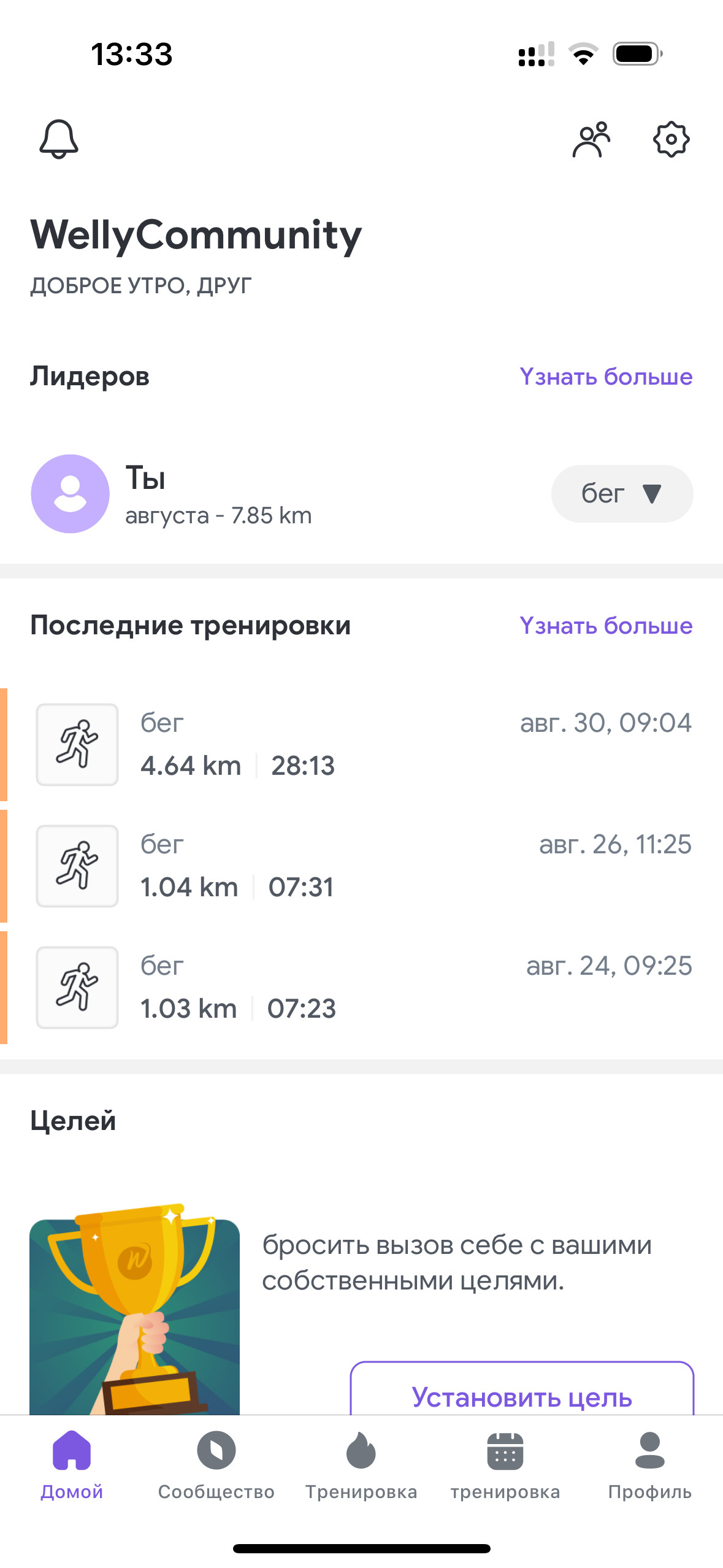Open notifications bell icon
This screenshot has height=1568, width=723.
(59, 139)
